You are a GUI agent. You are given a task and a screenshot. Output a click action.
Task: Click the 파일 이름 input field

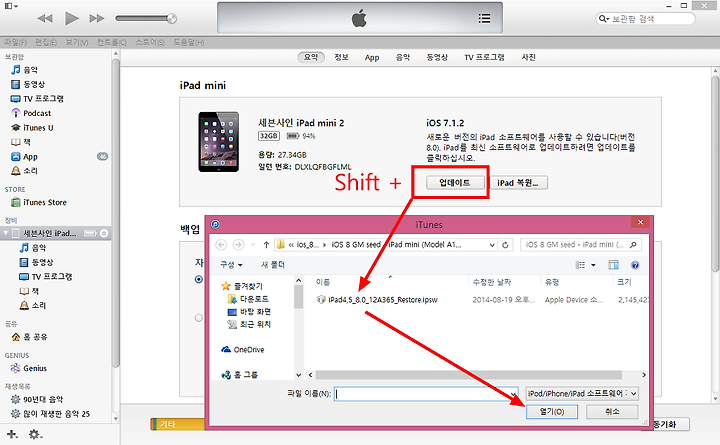pos(426,394)
